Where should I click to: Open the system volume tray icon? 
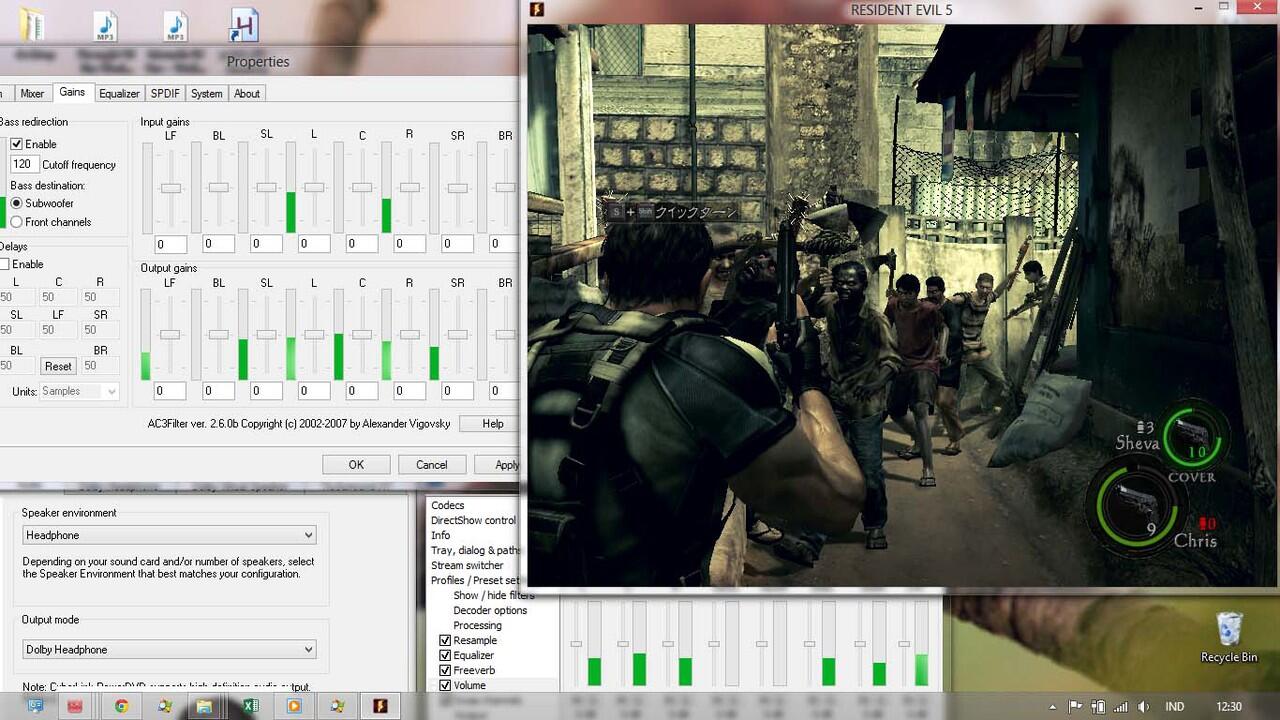point(1142,707)
